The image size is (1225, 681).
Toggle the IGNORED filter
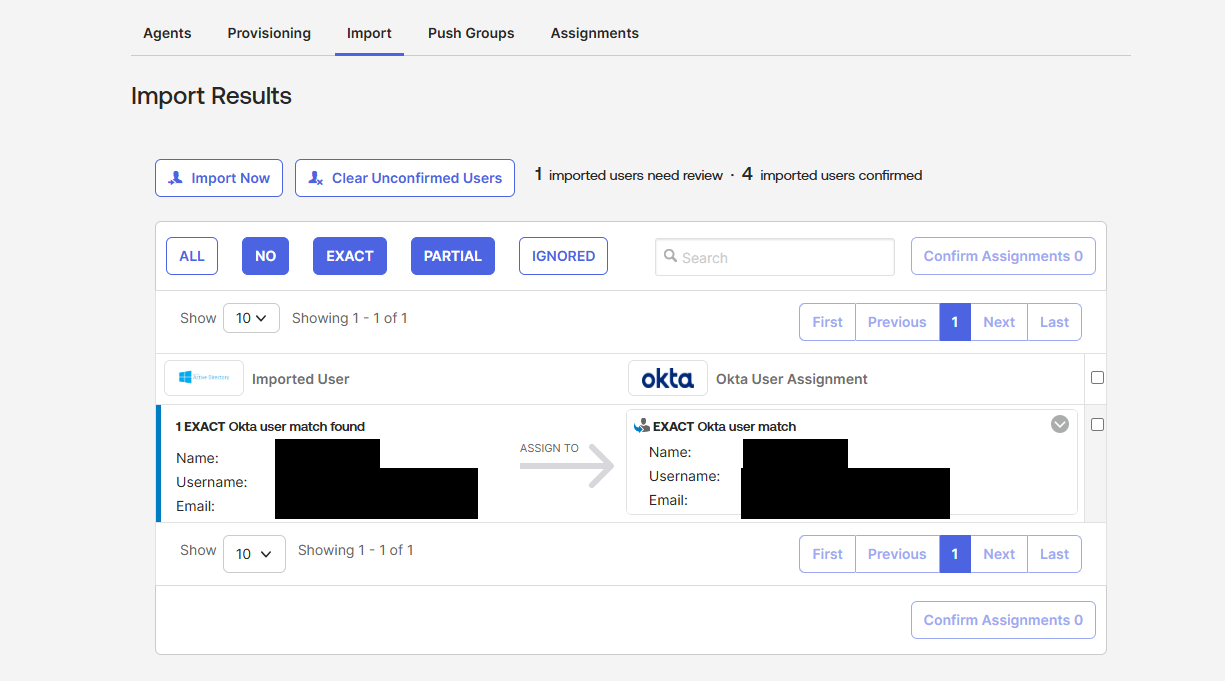point(563,256)
